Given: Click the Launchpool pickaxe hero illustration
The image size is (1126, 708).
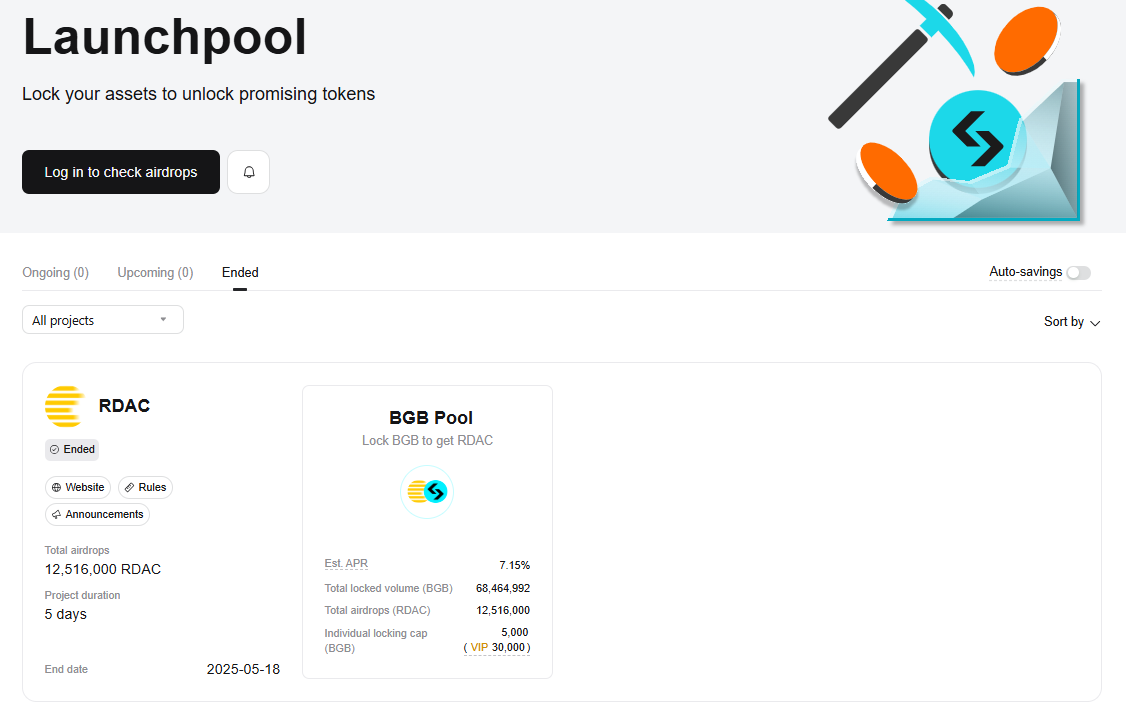Looking at the screenshot, I should [x=955, y=111].
